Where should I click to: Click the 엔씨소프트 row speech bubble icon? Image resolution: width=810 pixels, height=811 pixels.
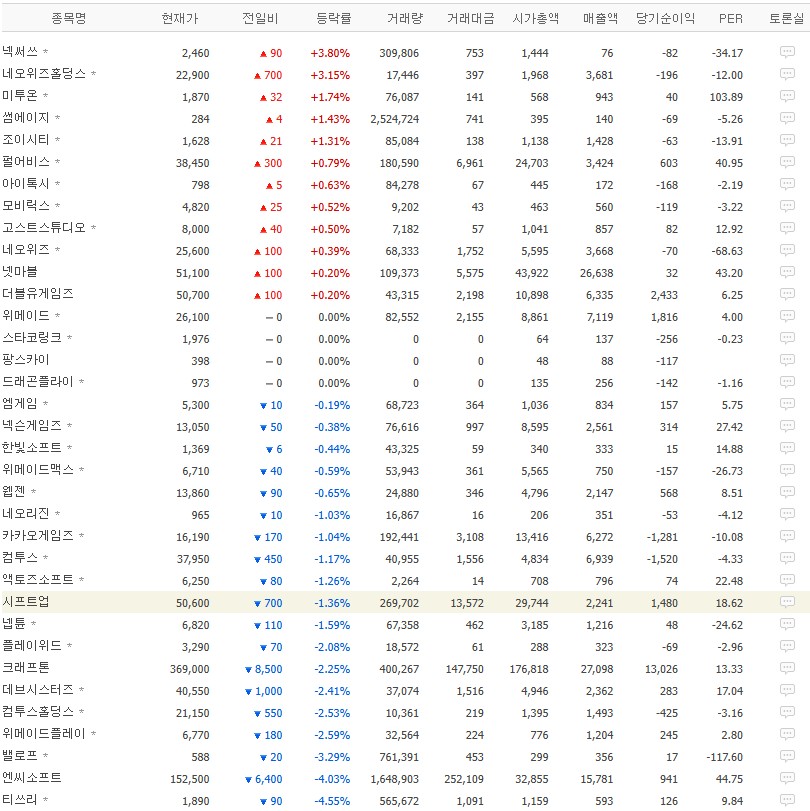tap(787, 778)
